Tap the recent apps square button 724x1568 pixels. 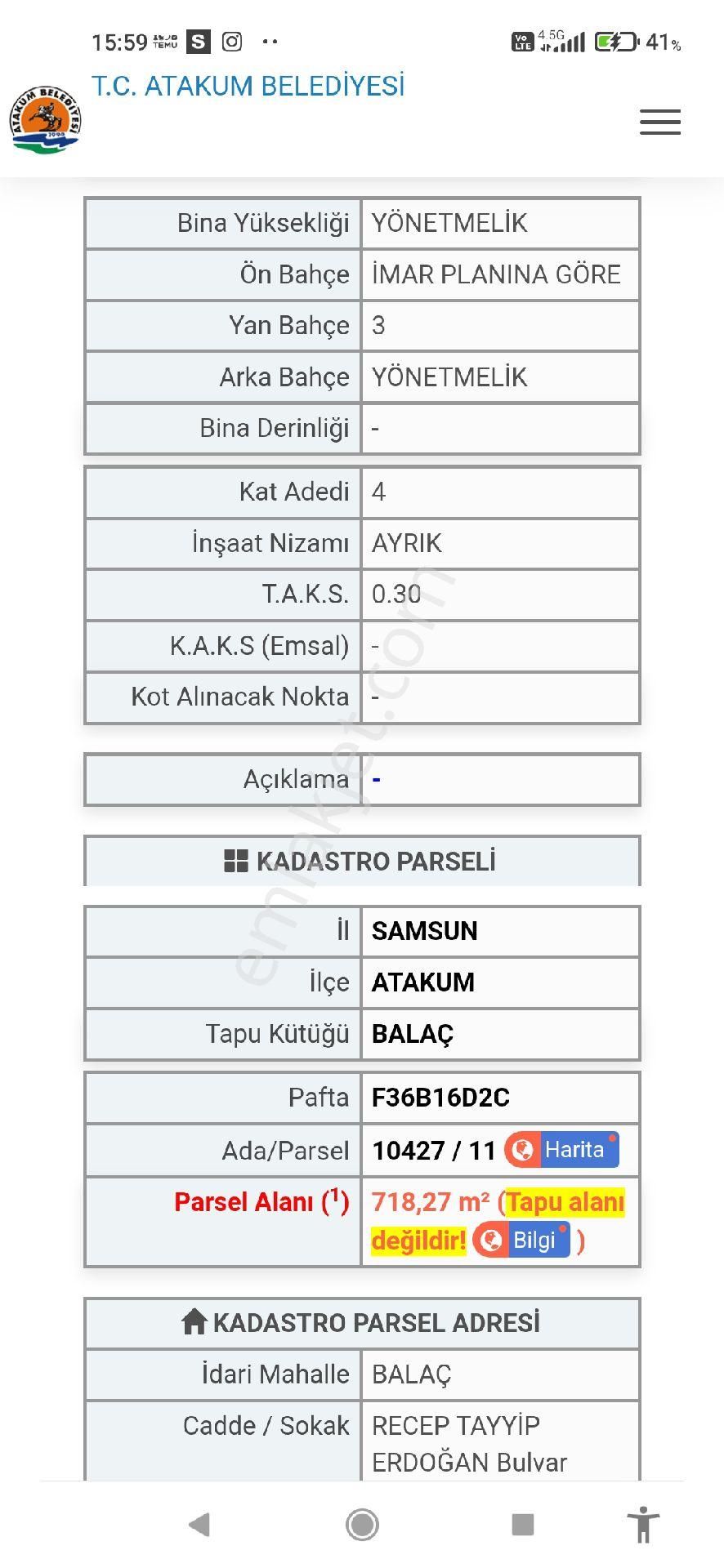pos(522,1524)
